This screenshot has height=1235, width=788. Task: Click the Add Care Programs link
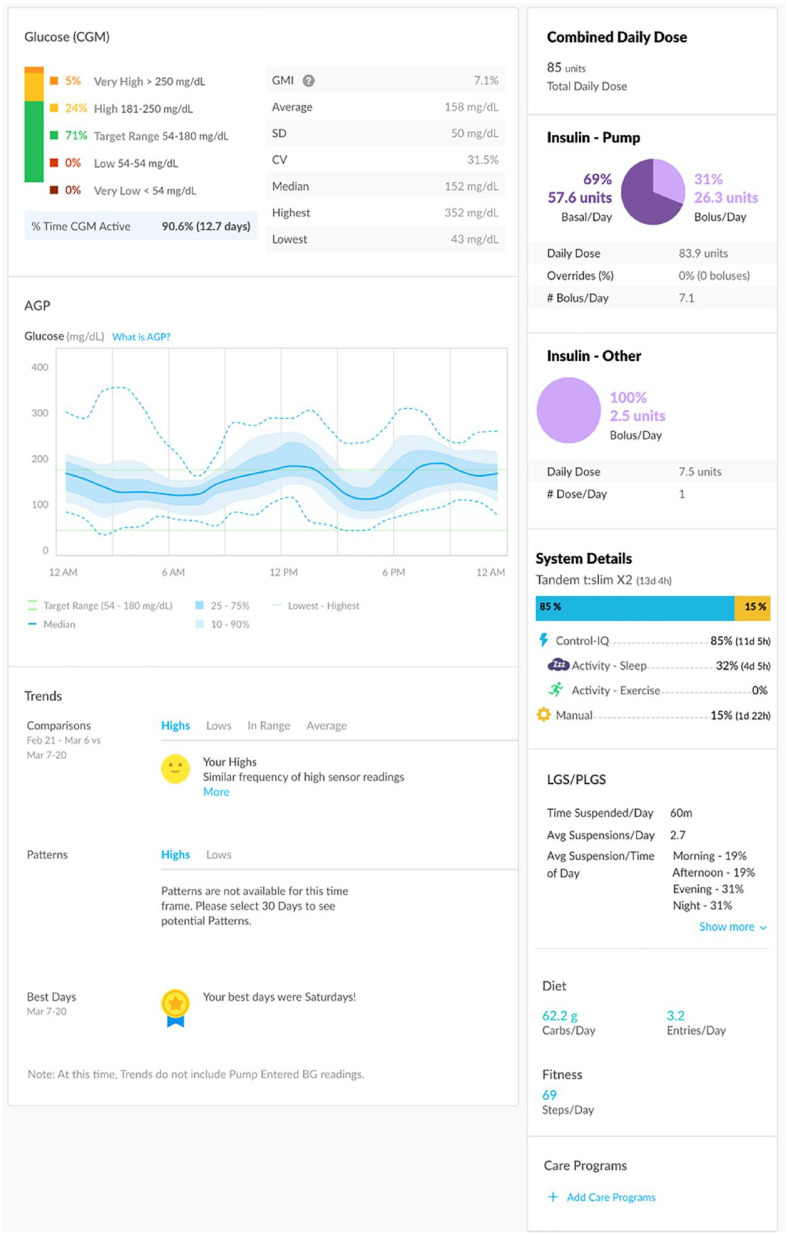tap(611, 1197)
